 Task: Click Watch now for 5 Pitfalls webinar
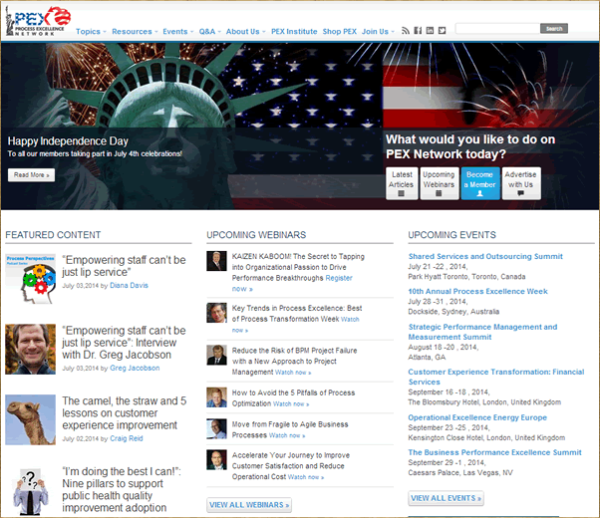(x=291, y=404)
